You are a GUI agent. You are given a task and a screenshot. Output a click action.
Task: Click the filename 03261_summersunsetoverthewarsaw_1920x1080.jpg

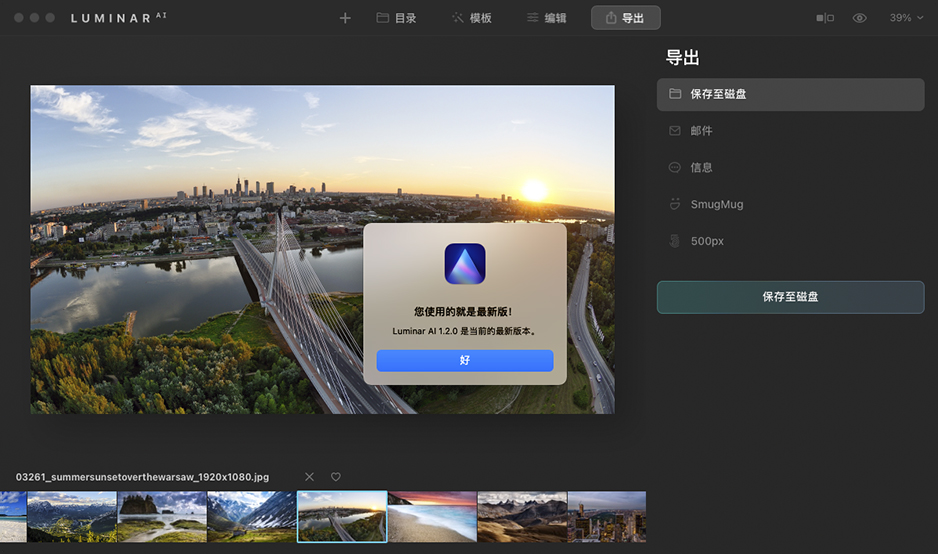(142, 477)
